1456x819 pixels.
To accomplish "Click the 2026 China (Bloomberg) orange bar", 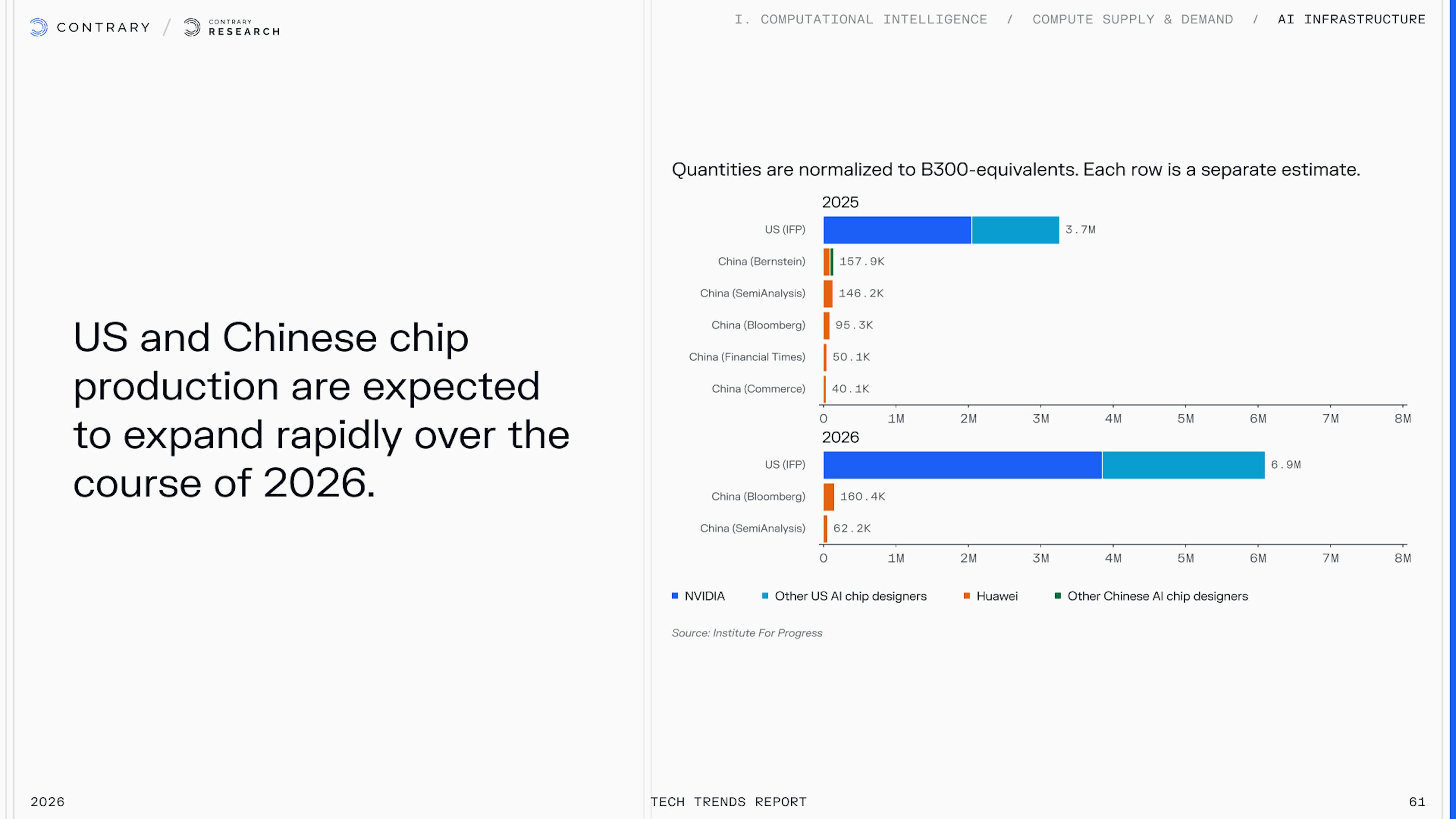I will [828, 497].
